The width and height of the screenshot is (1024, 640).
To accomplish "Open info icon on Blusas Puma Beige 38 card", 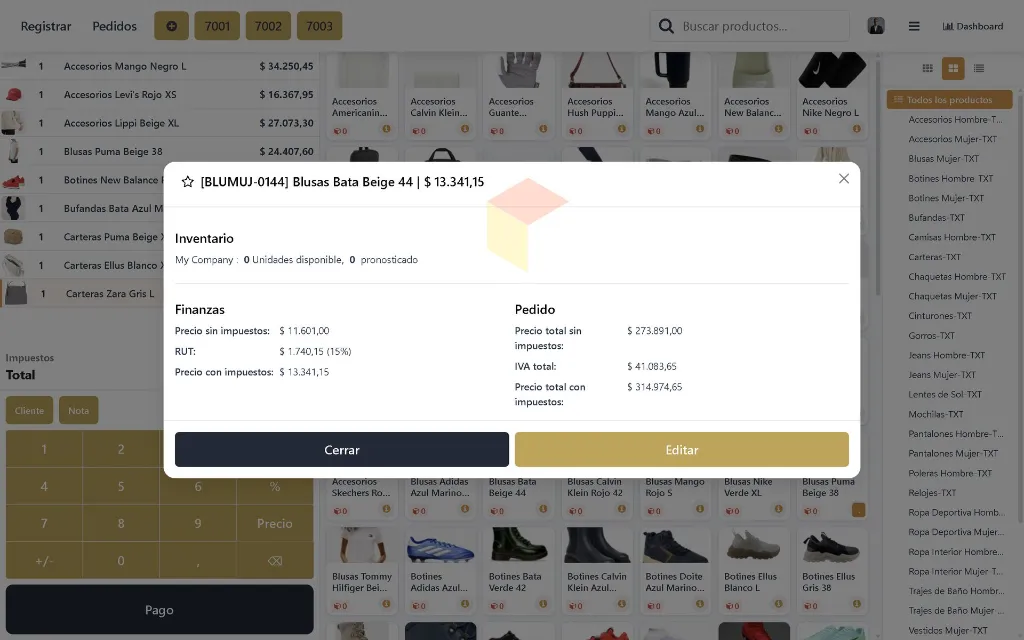I will [858, 509].
